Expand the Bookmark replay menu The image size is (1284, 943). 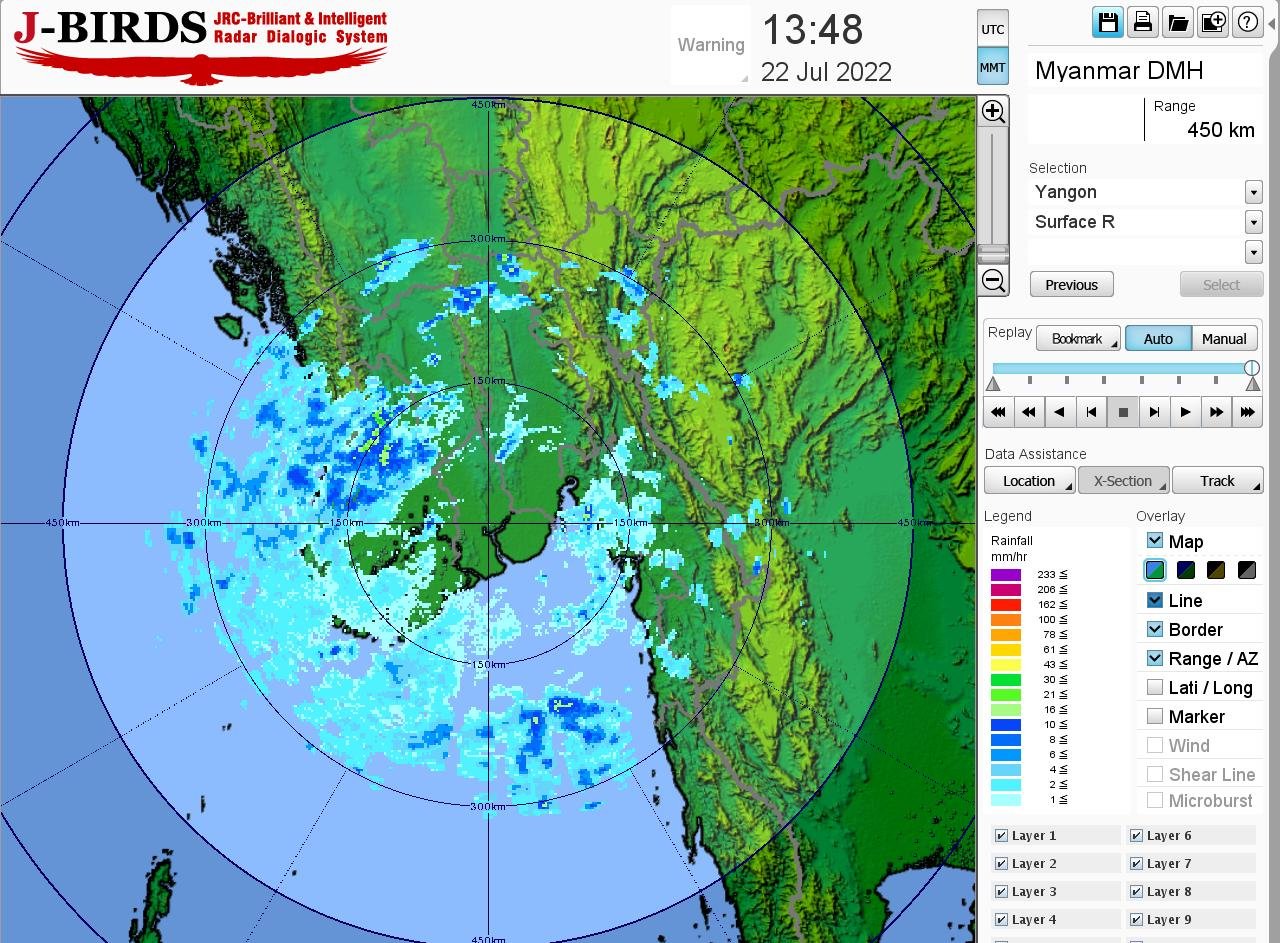pyautogui.click(x=1078, y=339)
